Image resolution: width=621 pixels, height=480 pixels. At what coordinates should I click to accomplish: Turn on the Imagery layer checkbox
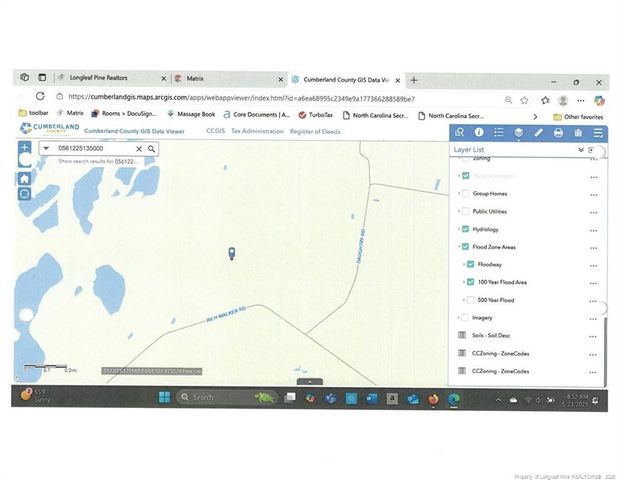[466, 317]
